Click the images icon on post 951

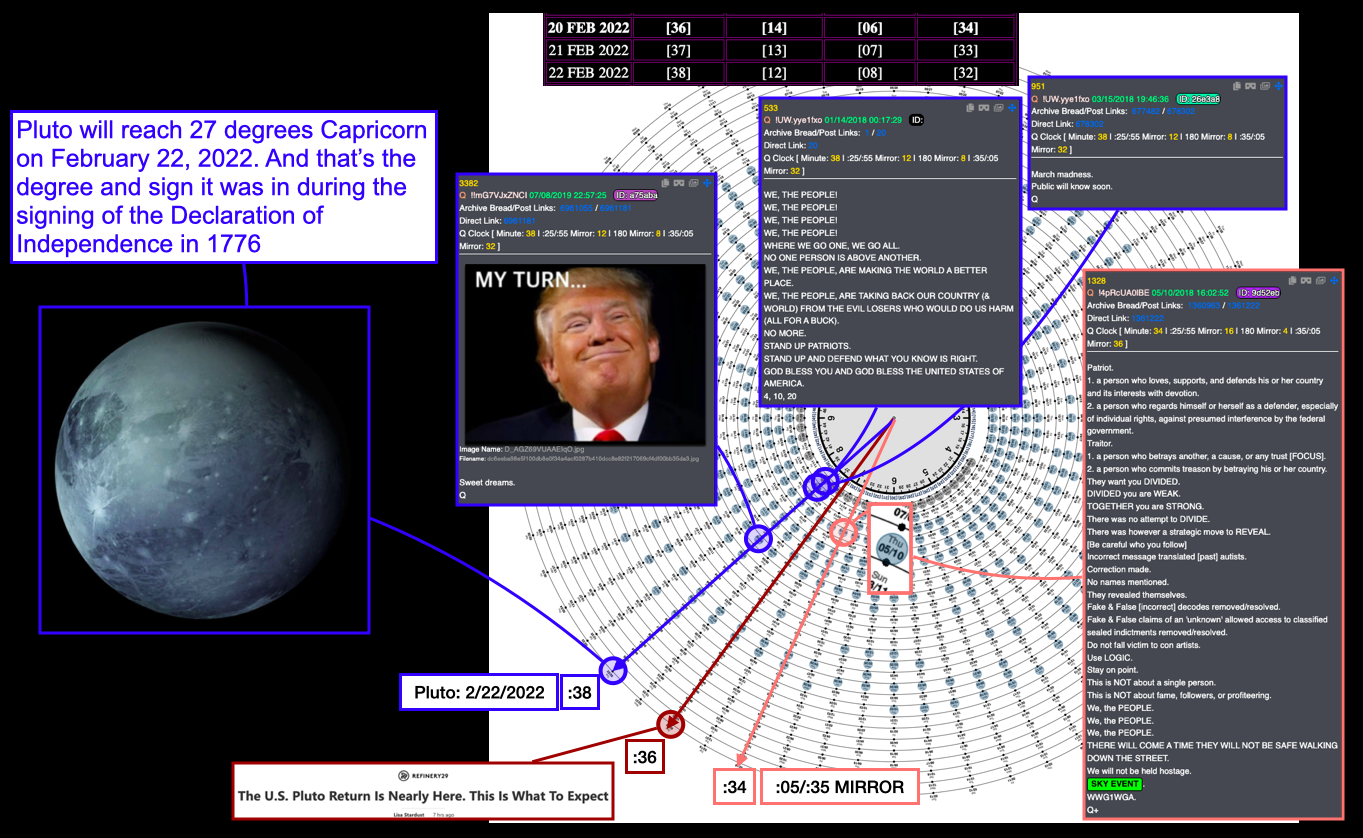(x=1265, y=86)
